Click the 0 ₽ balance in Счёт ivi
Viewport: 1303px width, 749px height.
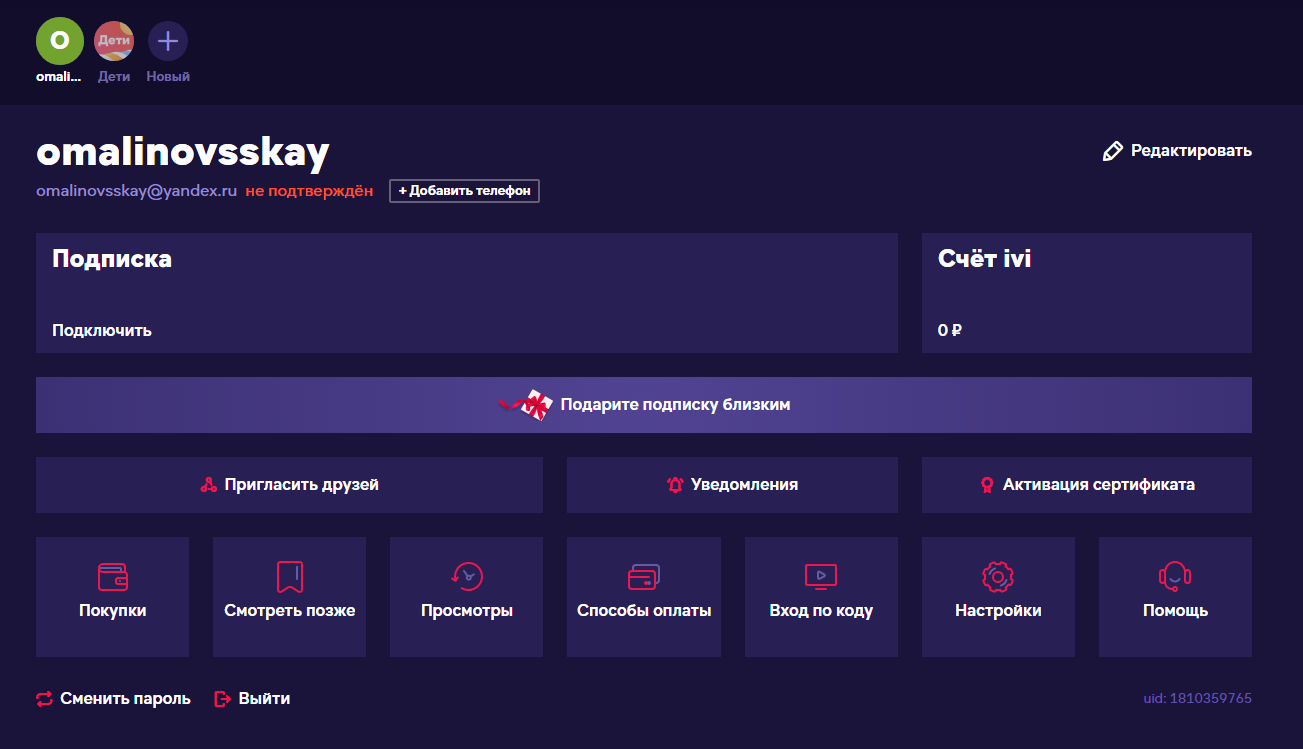coord(950,330)
